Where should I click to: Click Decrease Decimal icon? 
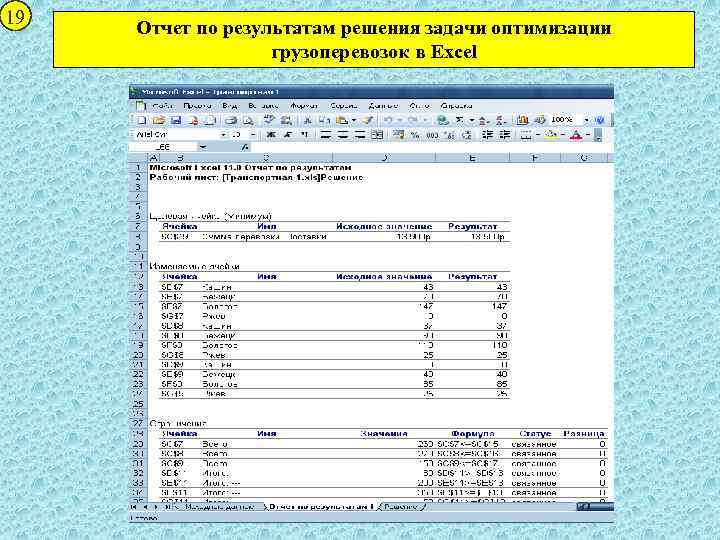(x=467, y=135)
